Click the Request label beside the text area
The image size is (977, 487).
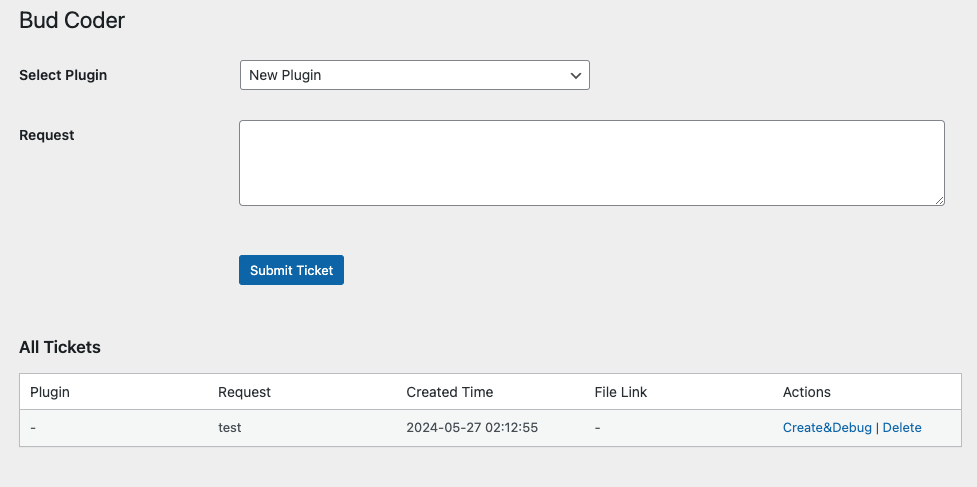(47, 135)
